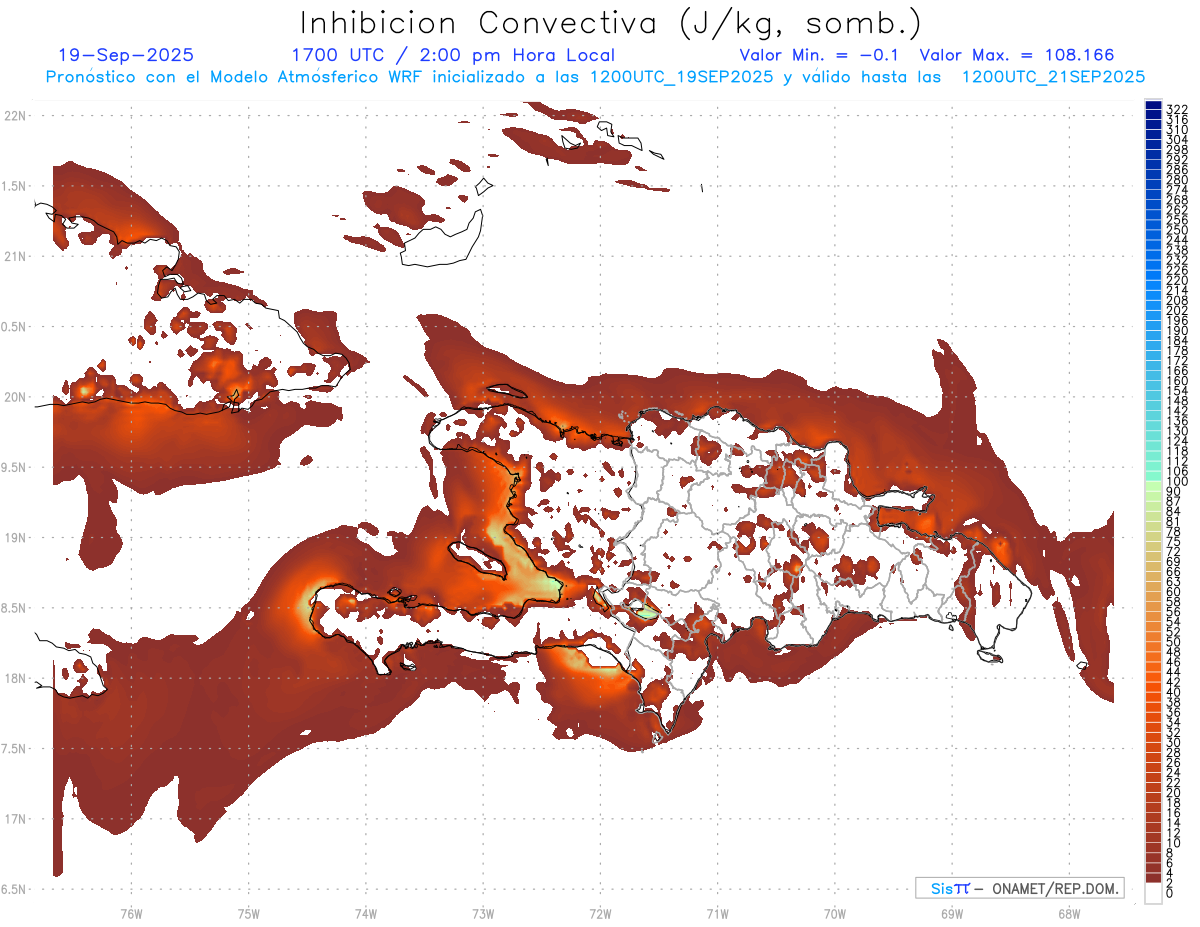The image size is (1200, 927).
Task: Click the 22N latitude axis label
Action: pos(16,116)
